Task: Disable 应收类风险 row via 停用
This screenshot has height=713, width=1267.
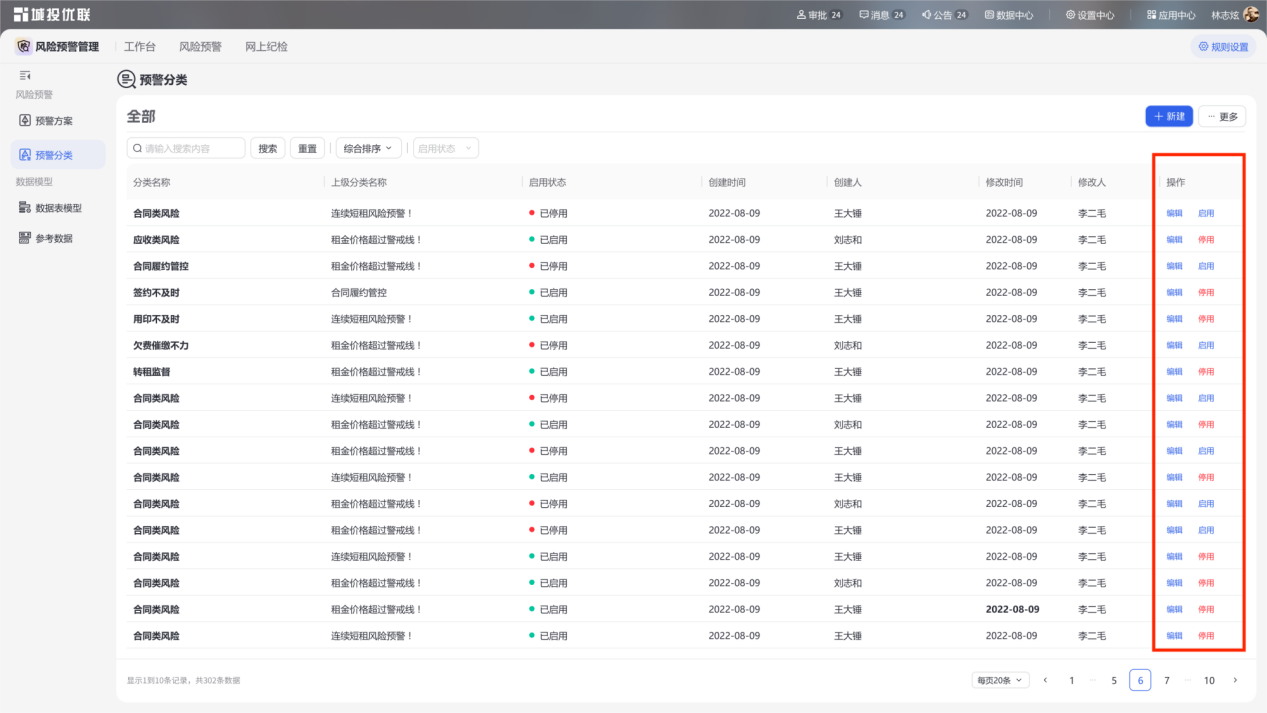Action: [1206, 240]
